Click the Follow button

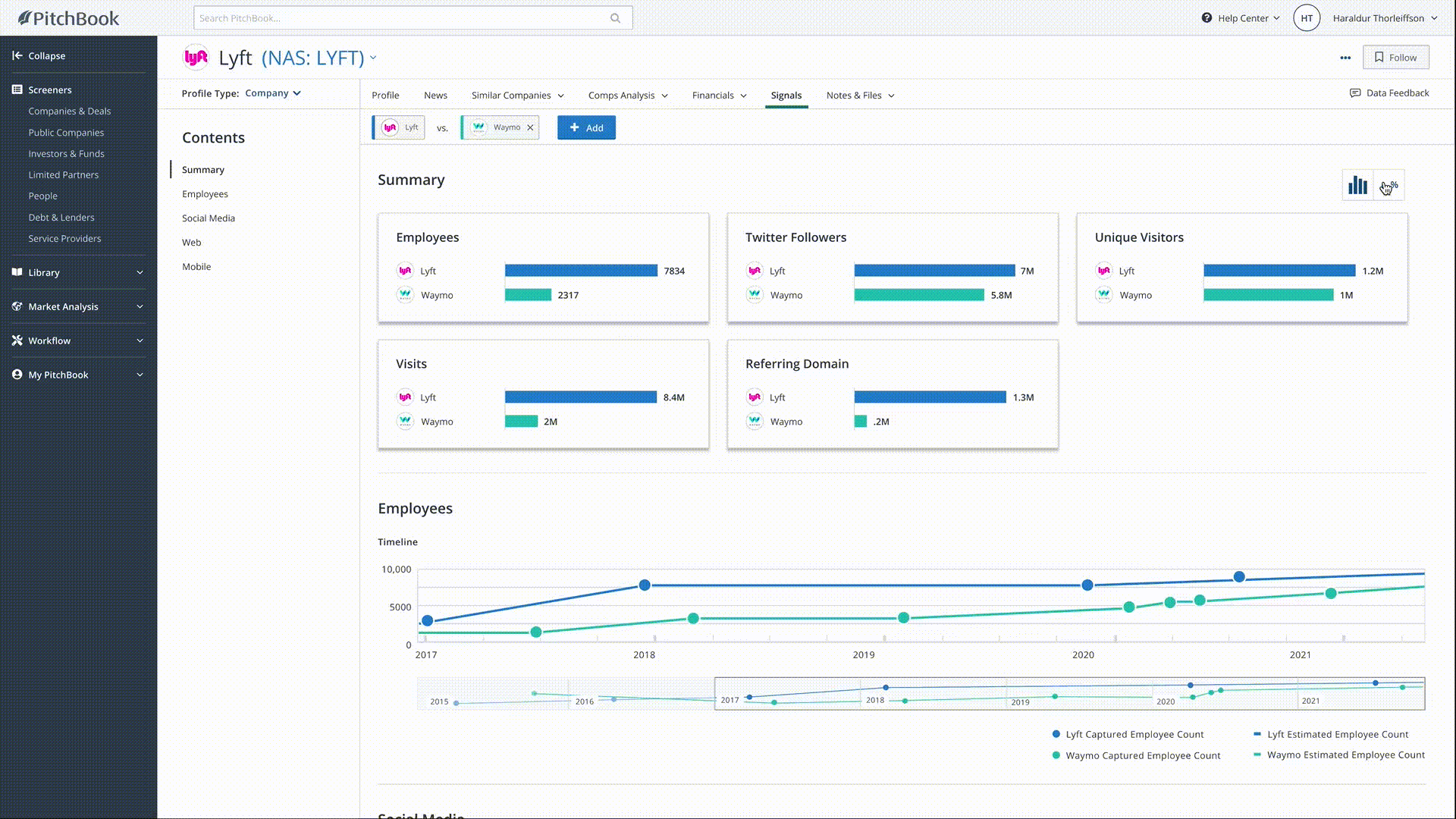(1395, 58)
